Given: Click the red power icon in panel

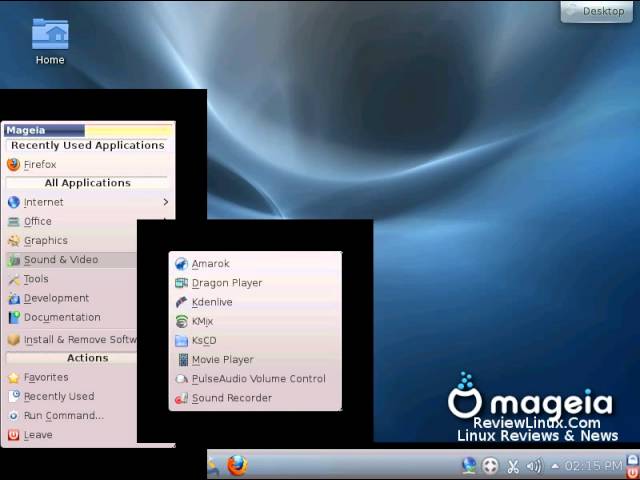Looking at the screenshot, I should pyautogui.click(x=632, y=472).
